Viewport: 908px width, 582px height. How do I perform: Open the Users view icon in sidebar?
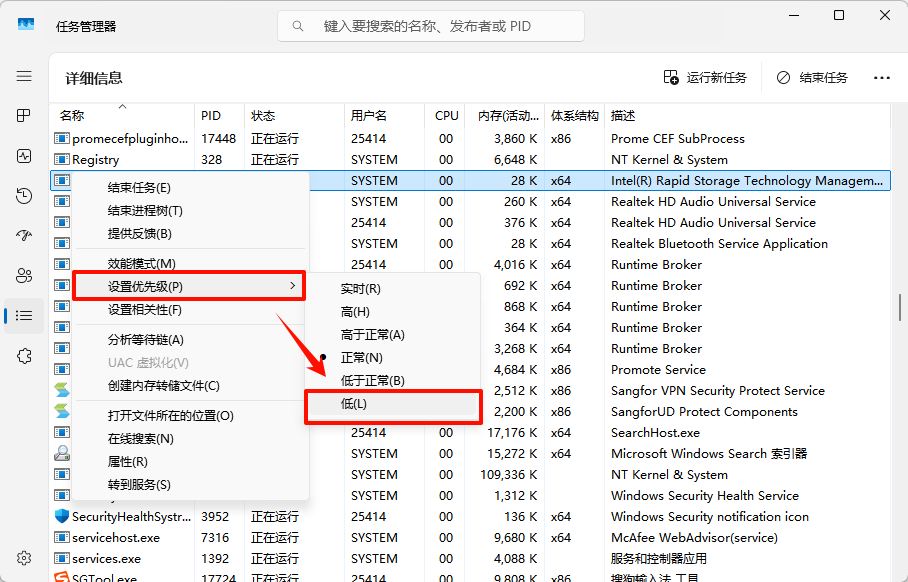click(23, 275)
